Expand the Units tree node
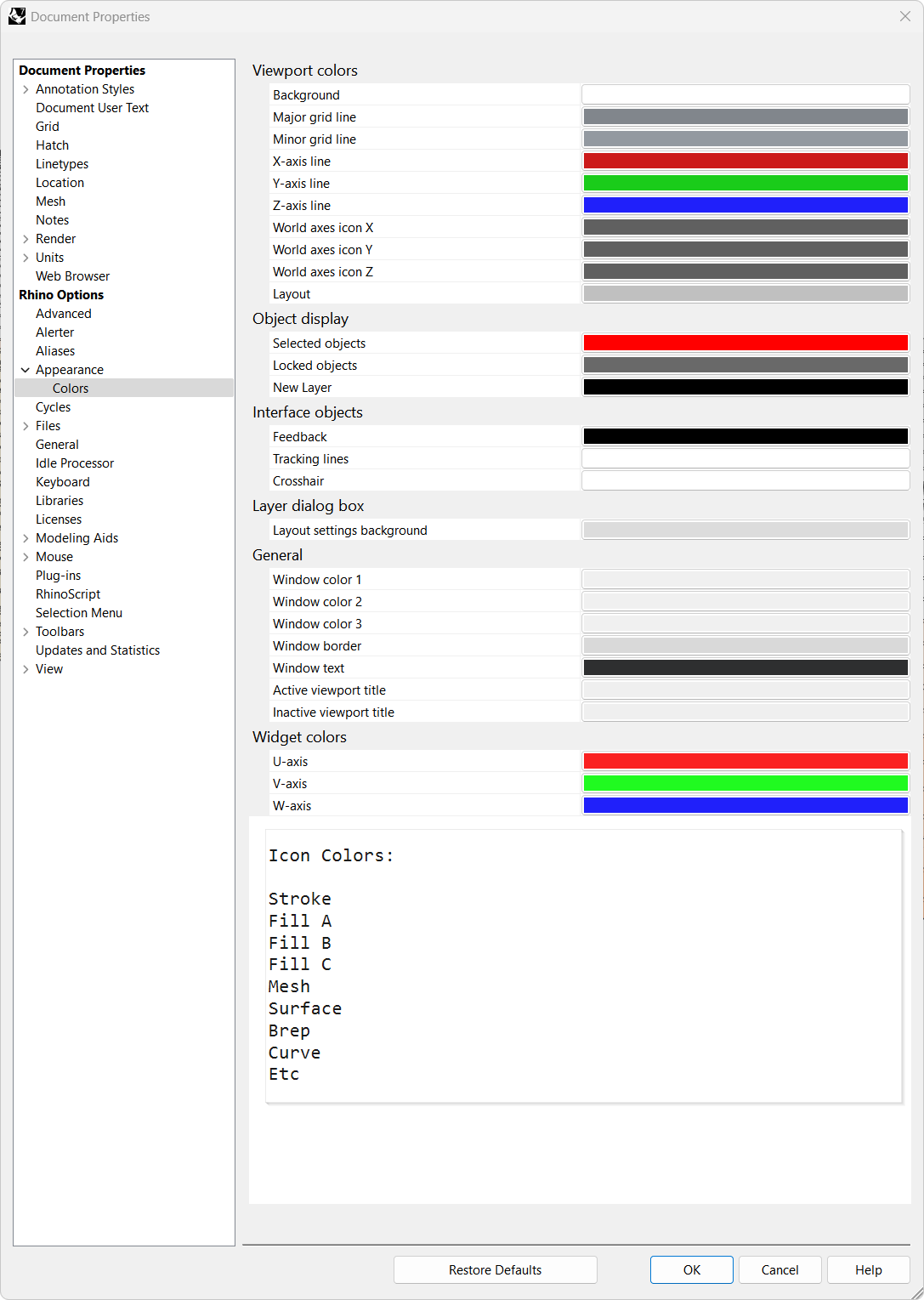Image resolution: width=924 pixels, height=1300 pixels. (x=26, y=258)
